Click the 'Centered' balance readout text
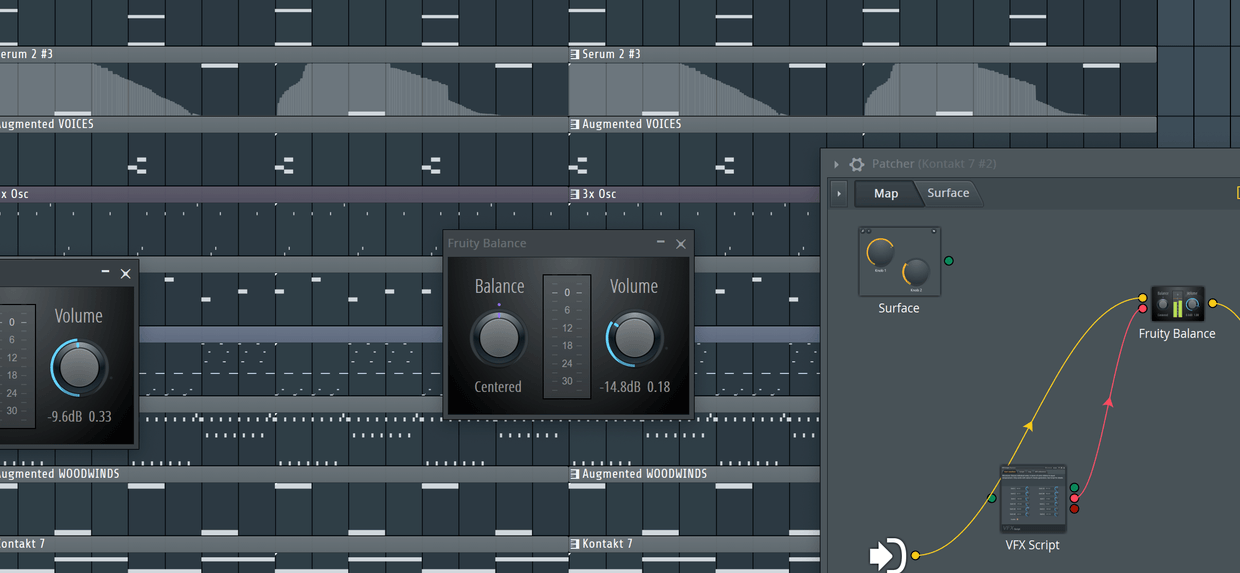The height and width of the screenshot is (573, 1240). coord(498,387)
